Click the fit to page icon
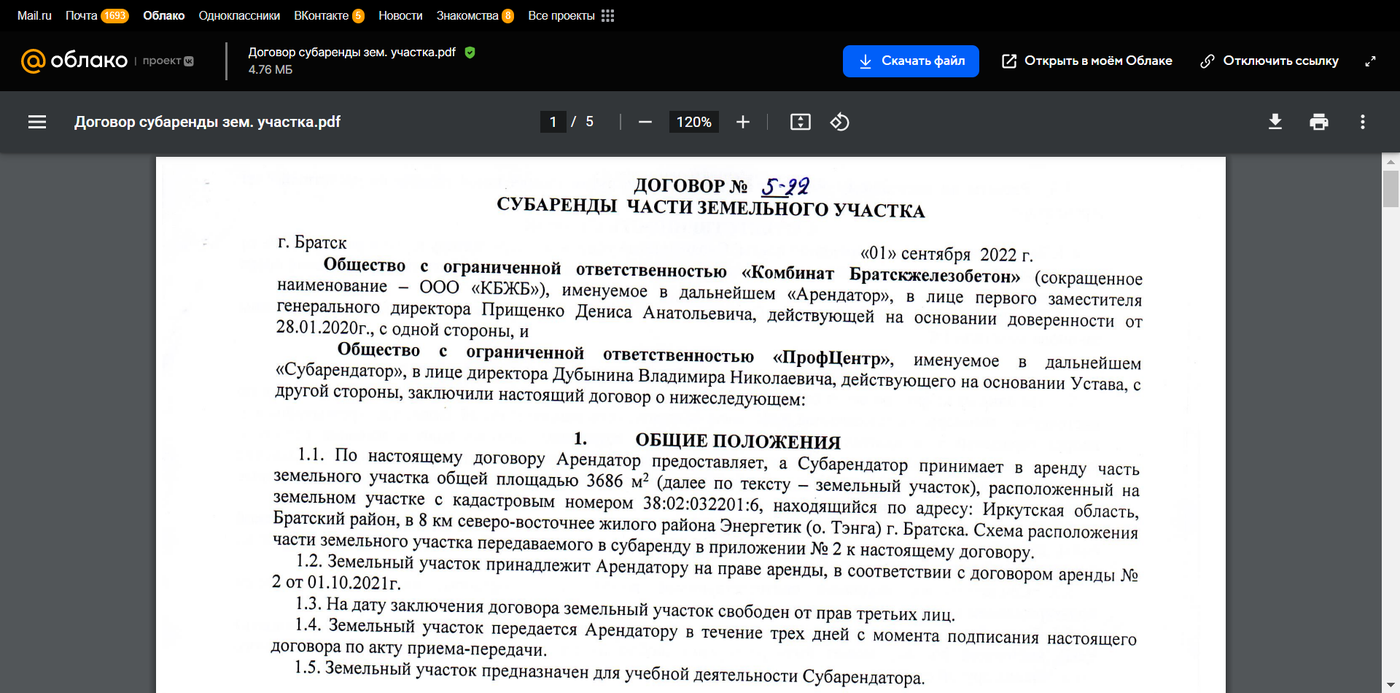The image size is (1400, 693). pos(800,122)
